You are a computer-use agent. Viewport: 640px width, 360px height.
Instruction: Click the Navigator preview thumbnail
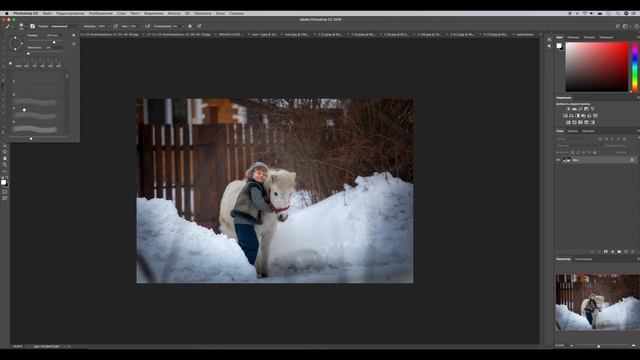(598, 302)
